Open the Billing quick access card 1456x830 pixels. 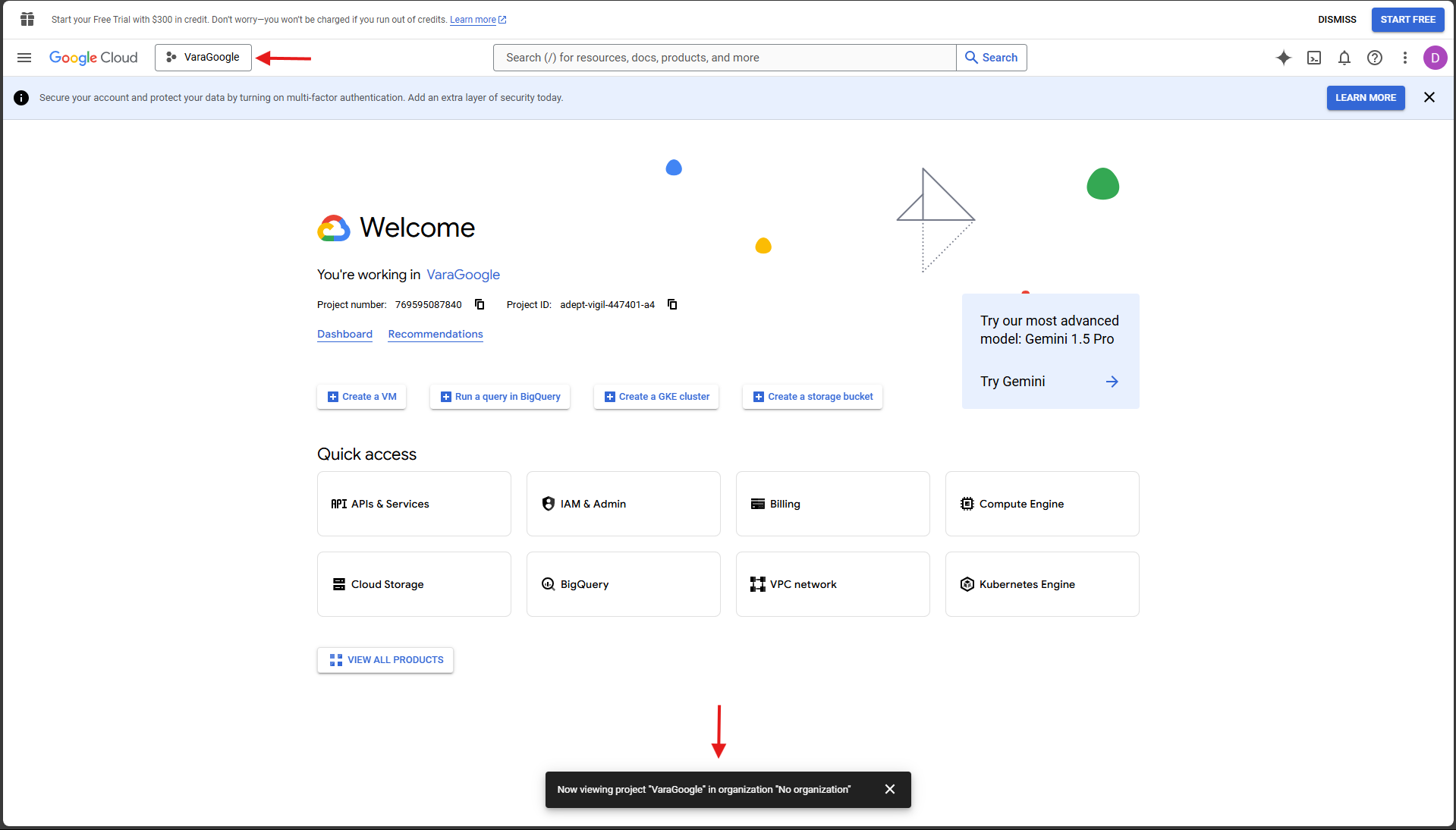tap(833, 504)
